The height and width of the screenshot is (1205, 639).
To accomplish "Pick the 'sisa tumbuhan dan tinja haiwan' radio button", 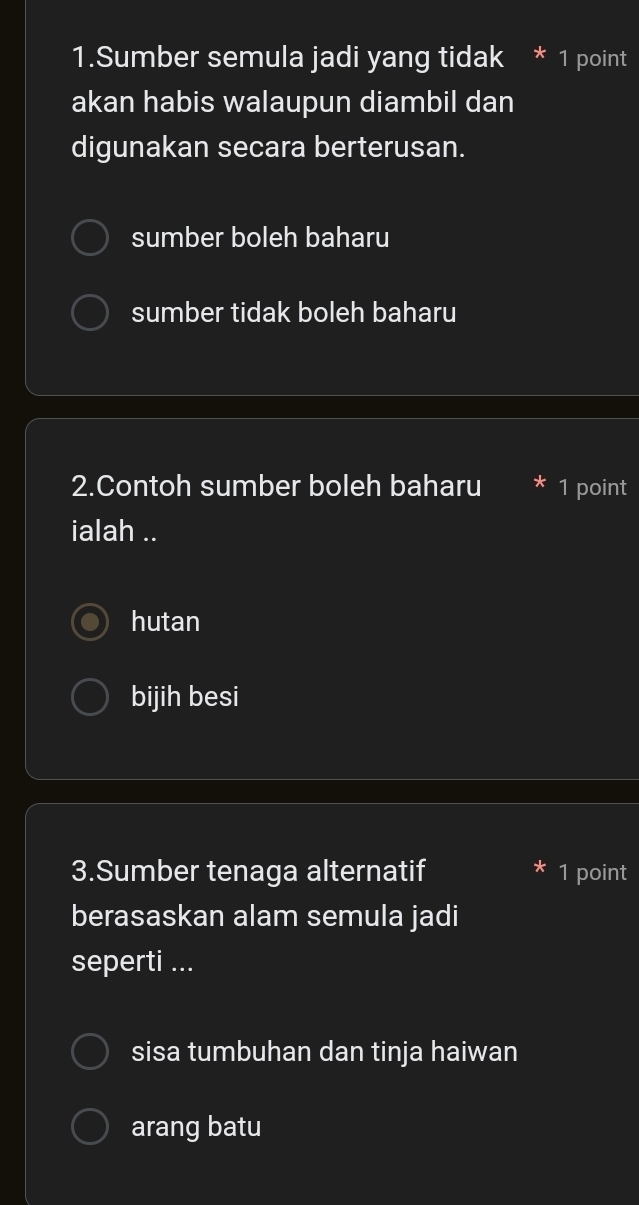I will coord(90,1052).
